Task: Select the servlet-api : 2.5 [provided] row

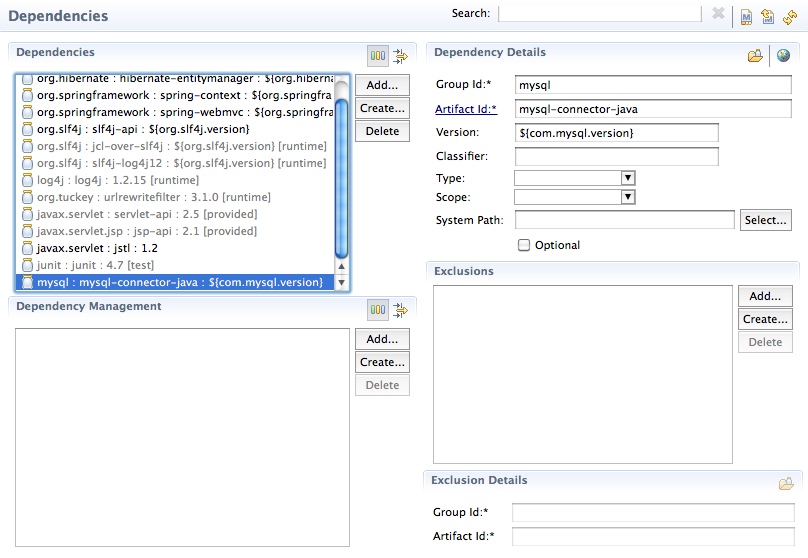Action: coord(175,214)
